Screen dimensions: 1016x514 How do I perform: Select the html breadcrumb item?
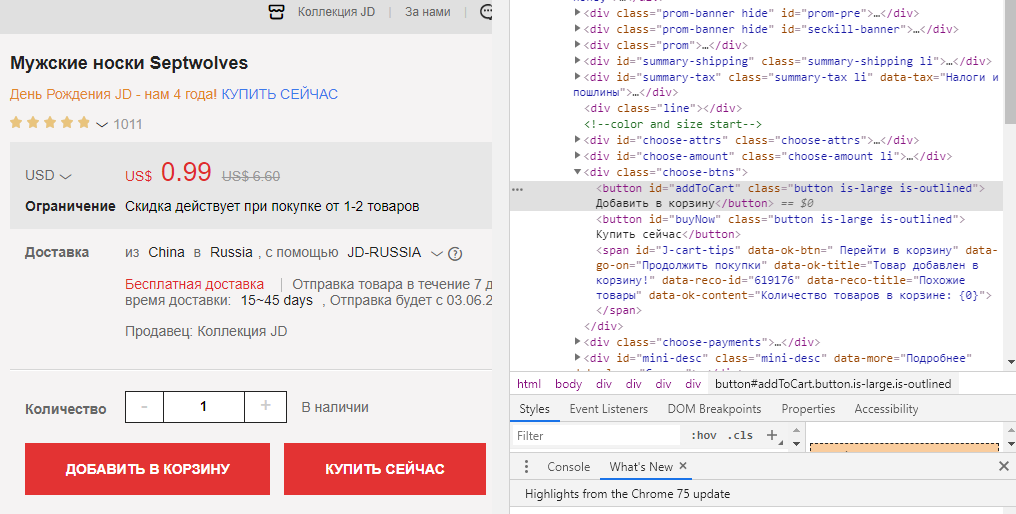coord(529,384)
